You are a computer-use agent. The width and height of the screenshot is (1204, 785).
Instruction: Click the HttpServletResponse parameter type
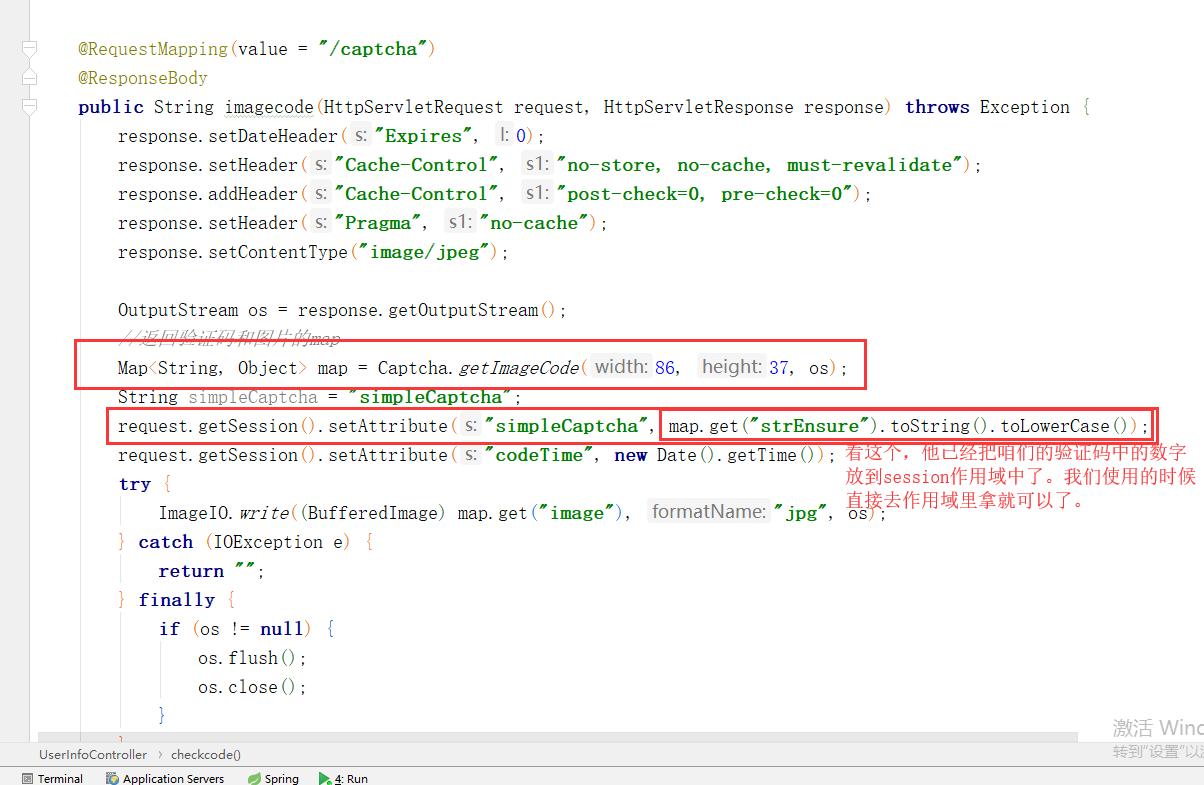(701, 107)
